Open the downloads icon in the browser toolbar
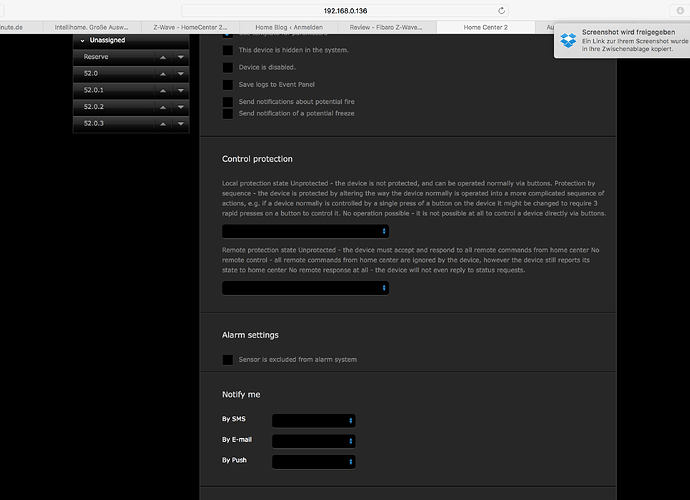The height and width of the screenshot is (500, 690). [680, 11]
